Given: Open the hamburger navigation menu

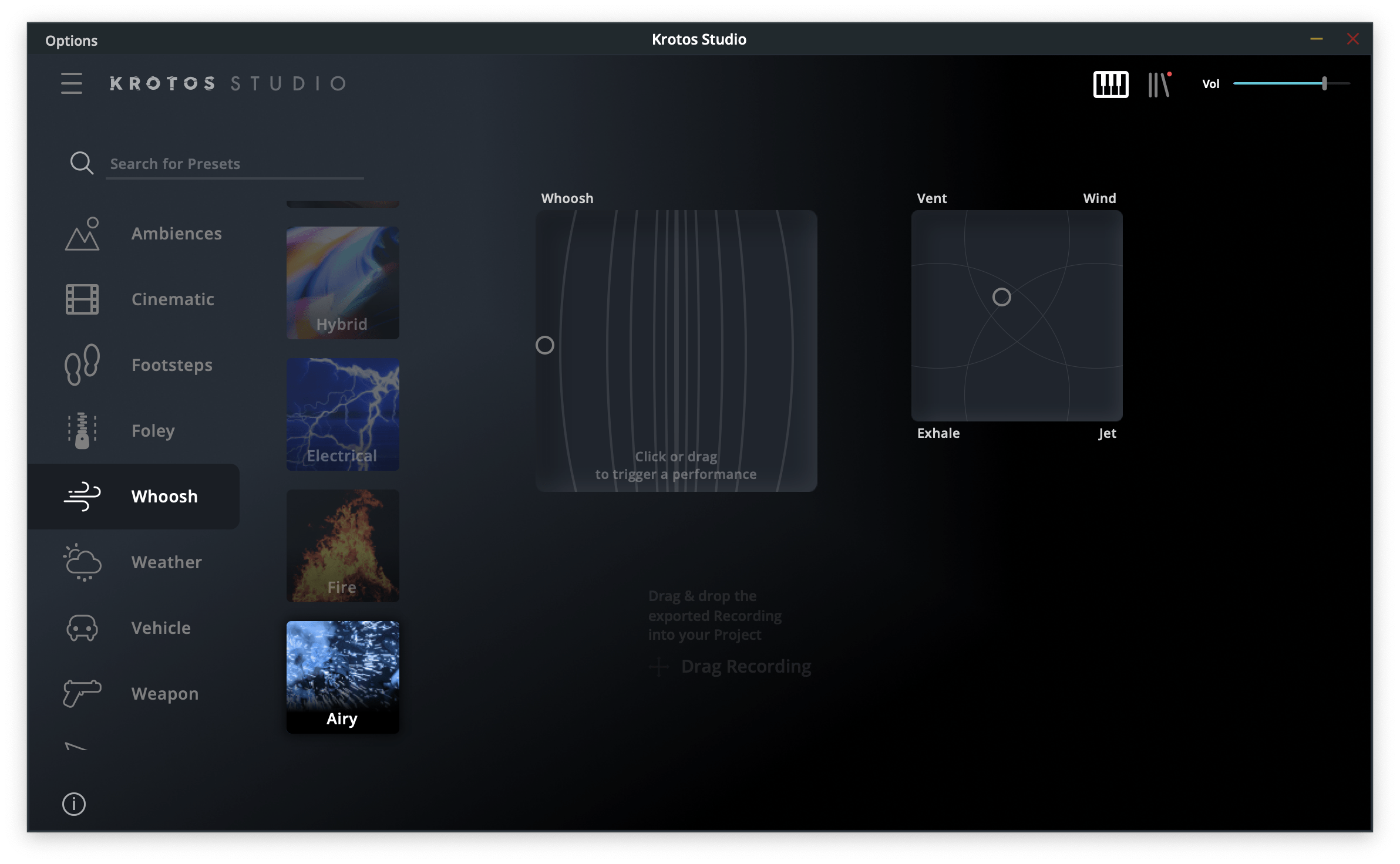Looking at the screenshot, I should pos(72,84).
